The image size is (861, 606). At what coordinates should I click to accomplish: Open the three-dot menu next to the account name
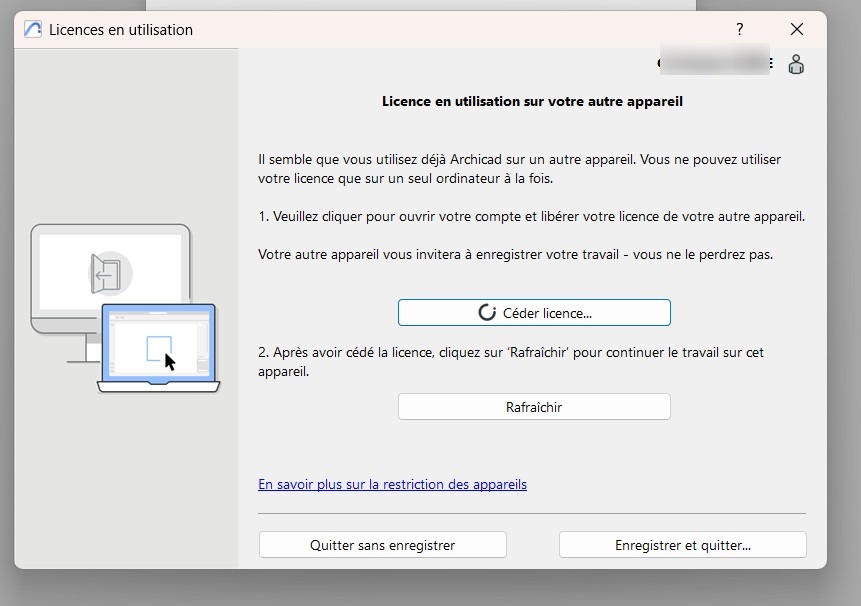point(771,63)
